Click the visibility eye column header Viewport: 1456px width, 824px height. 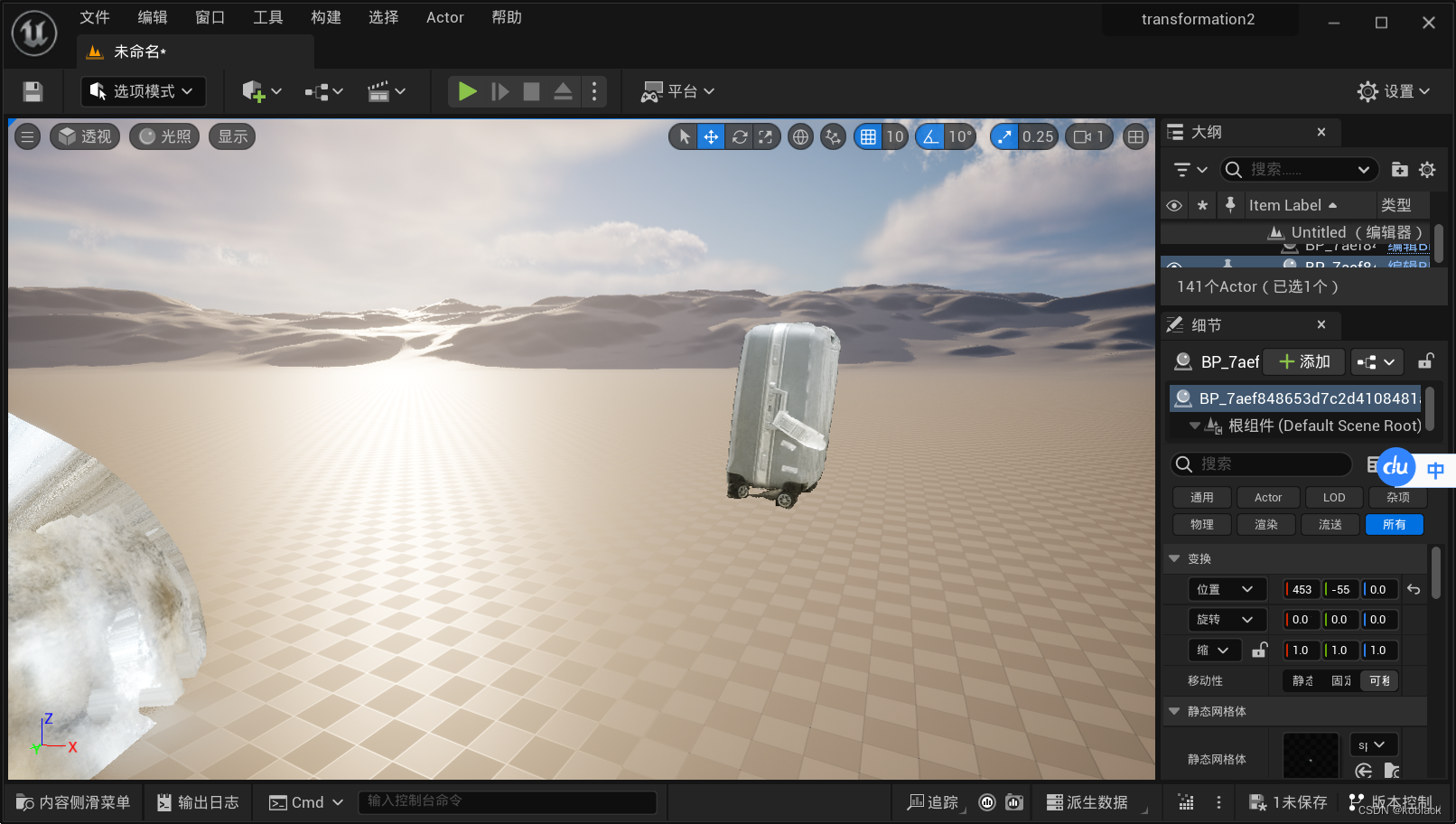1173,205
